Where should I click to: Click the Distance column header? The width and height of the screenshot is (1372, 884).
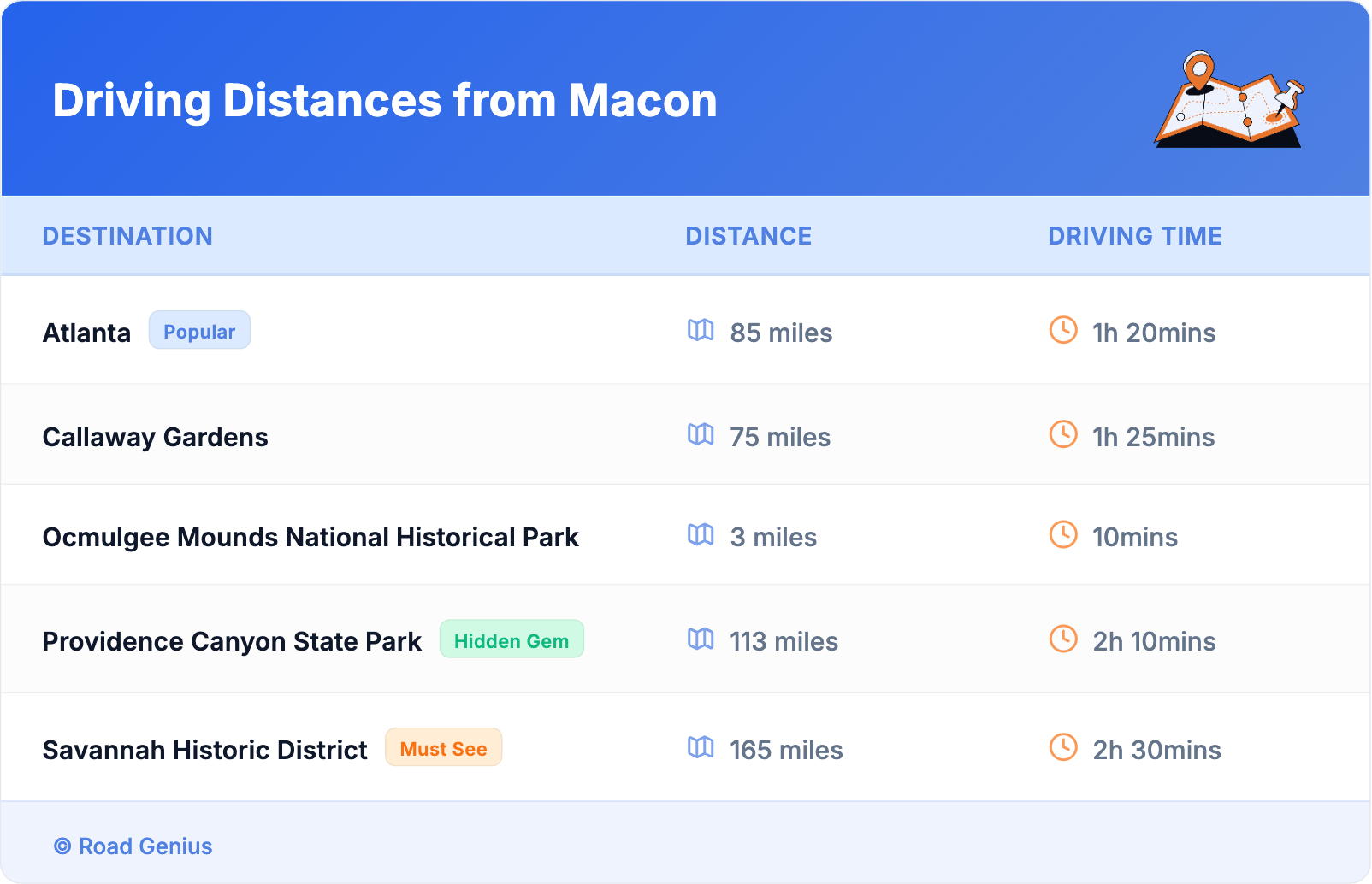748,236
